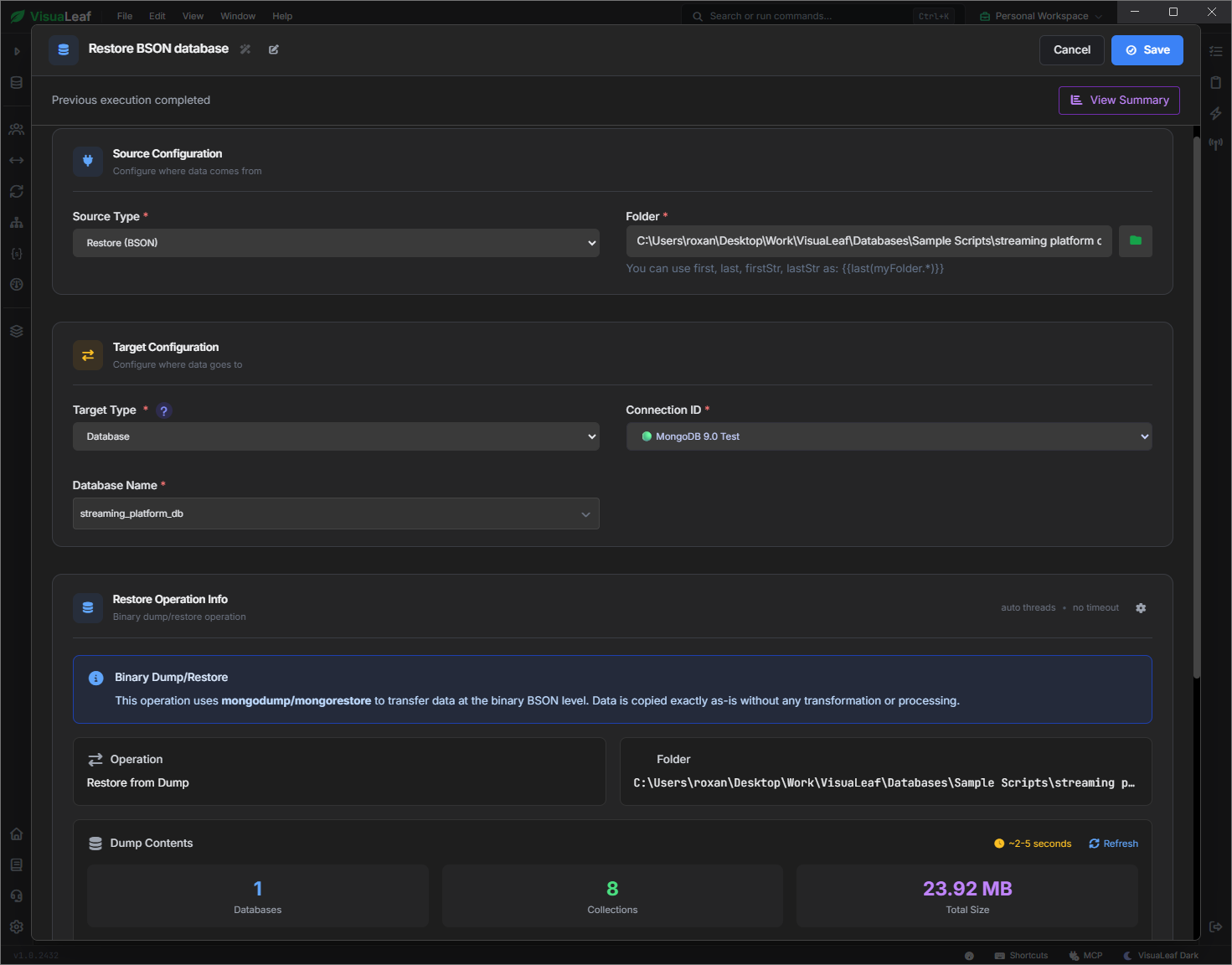The width and height of the screenshot is (1232, 965).
Task: Click the stacked layers sidebar icon
Action: click(x=16, y=332)
